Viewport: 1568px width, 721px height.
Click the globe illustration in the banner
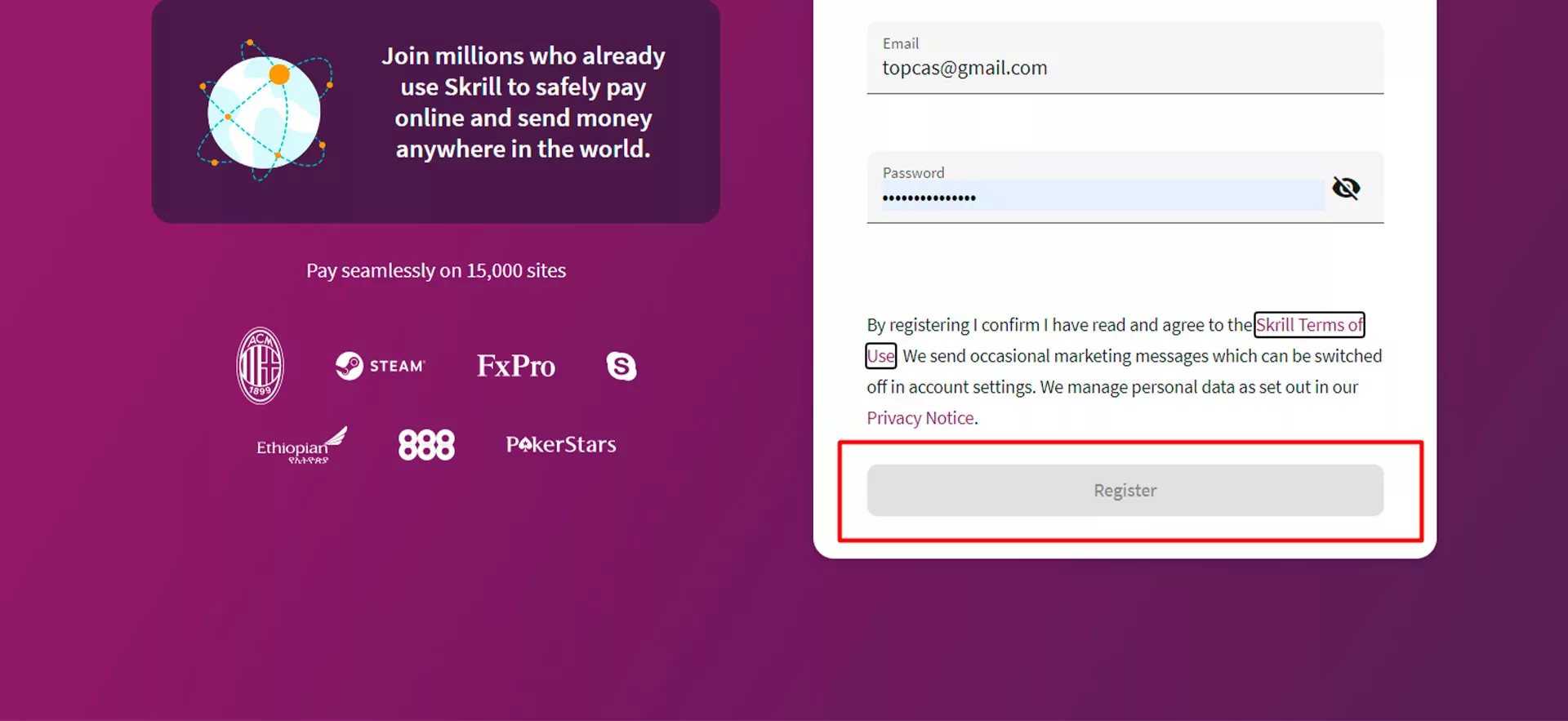click(264, 111)
